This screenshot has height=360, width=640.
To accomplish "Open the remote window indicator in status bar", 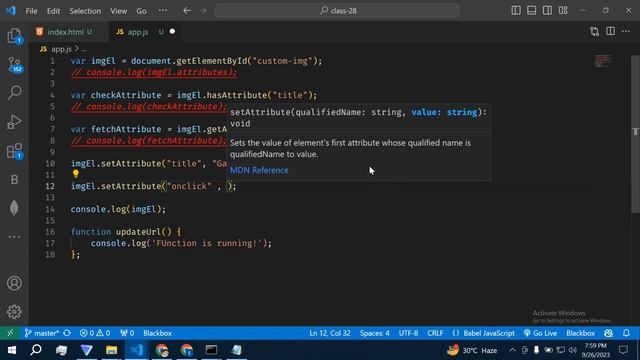I will pyautogui.click(x=10, y=333).
